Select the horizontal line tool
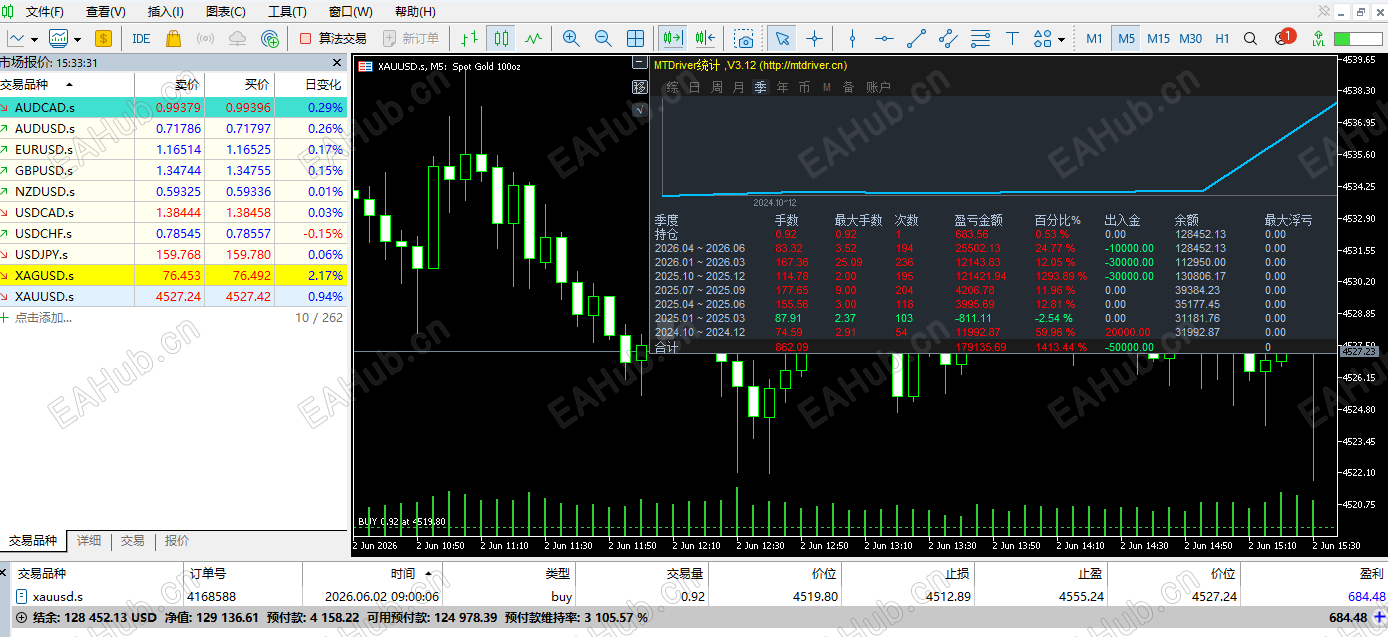Screen dimensions: 1388x637 point(884,38)
